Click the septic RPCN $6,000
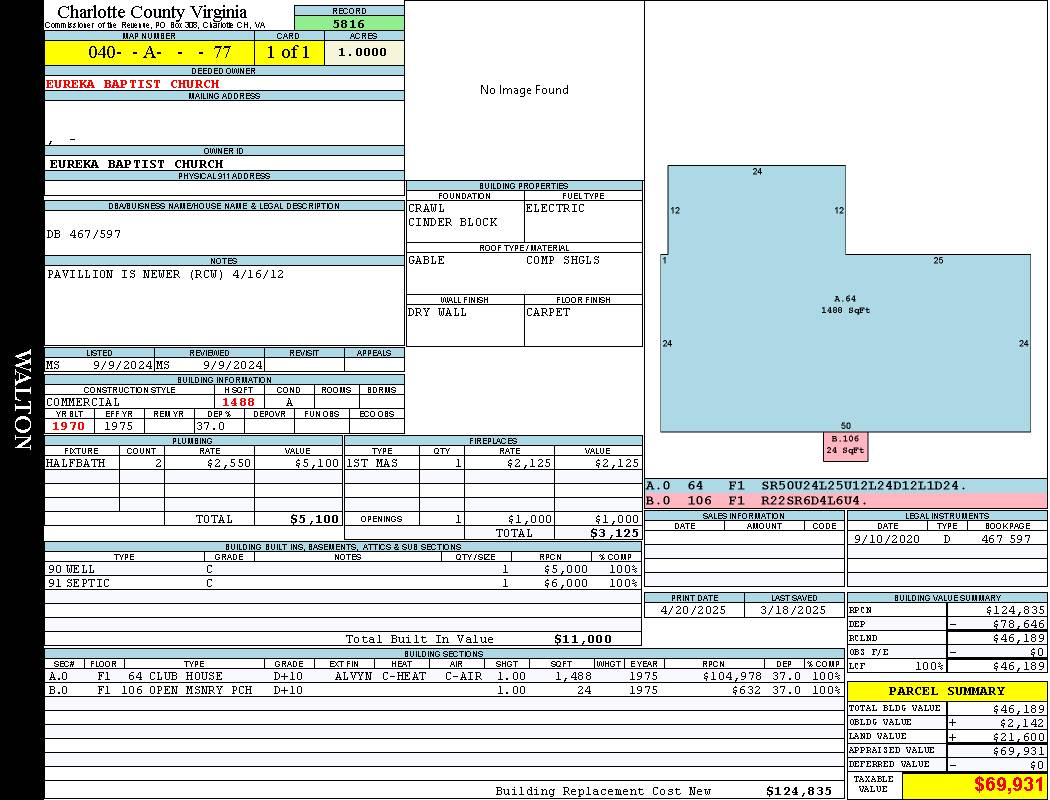The width and height of the screenshot is (1050, 800). [x=565, y=583]
